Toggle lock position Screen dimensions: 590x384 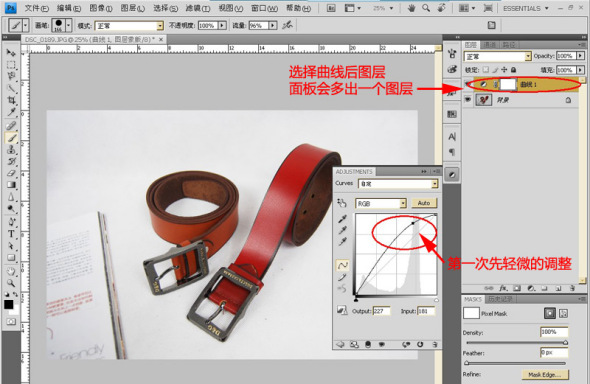(x=504, y=70)
